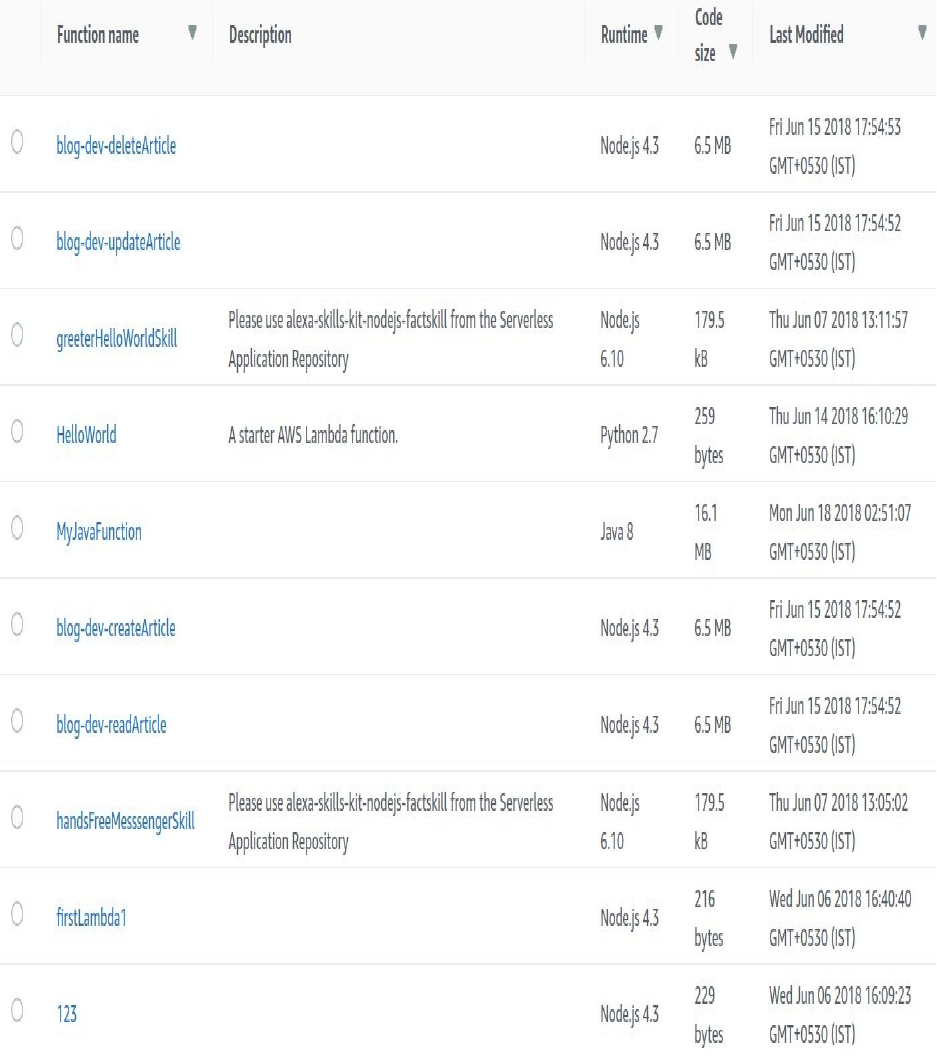
Task: Click the Code size sort arrow
Action: [x=733, y=53]
